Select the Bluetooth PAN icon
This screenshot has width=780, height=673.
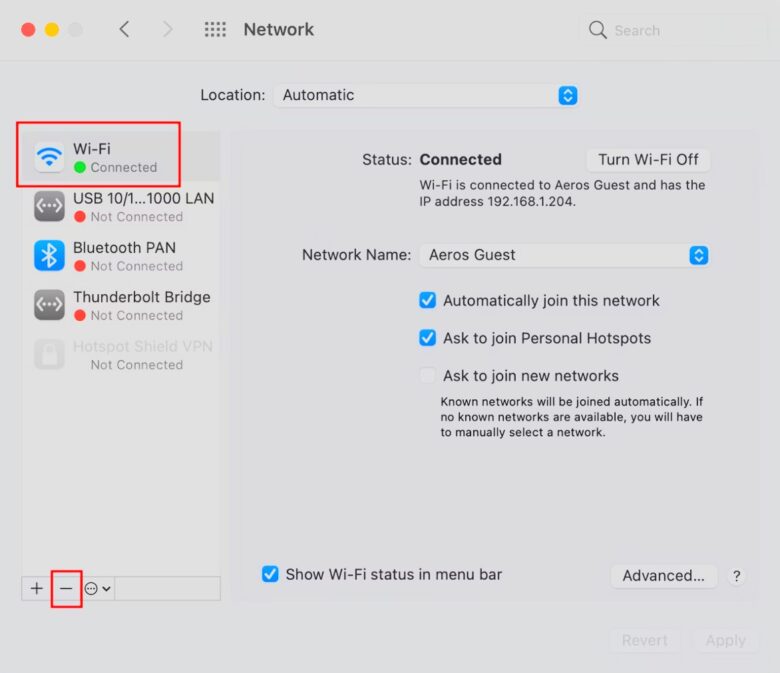tap(49, 256)
